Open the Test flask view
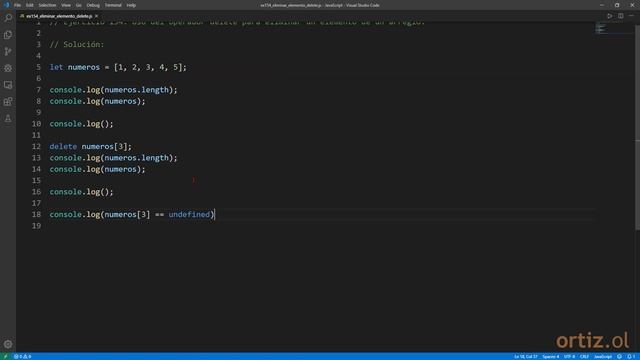 (x=8, y=118)
